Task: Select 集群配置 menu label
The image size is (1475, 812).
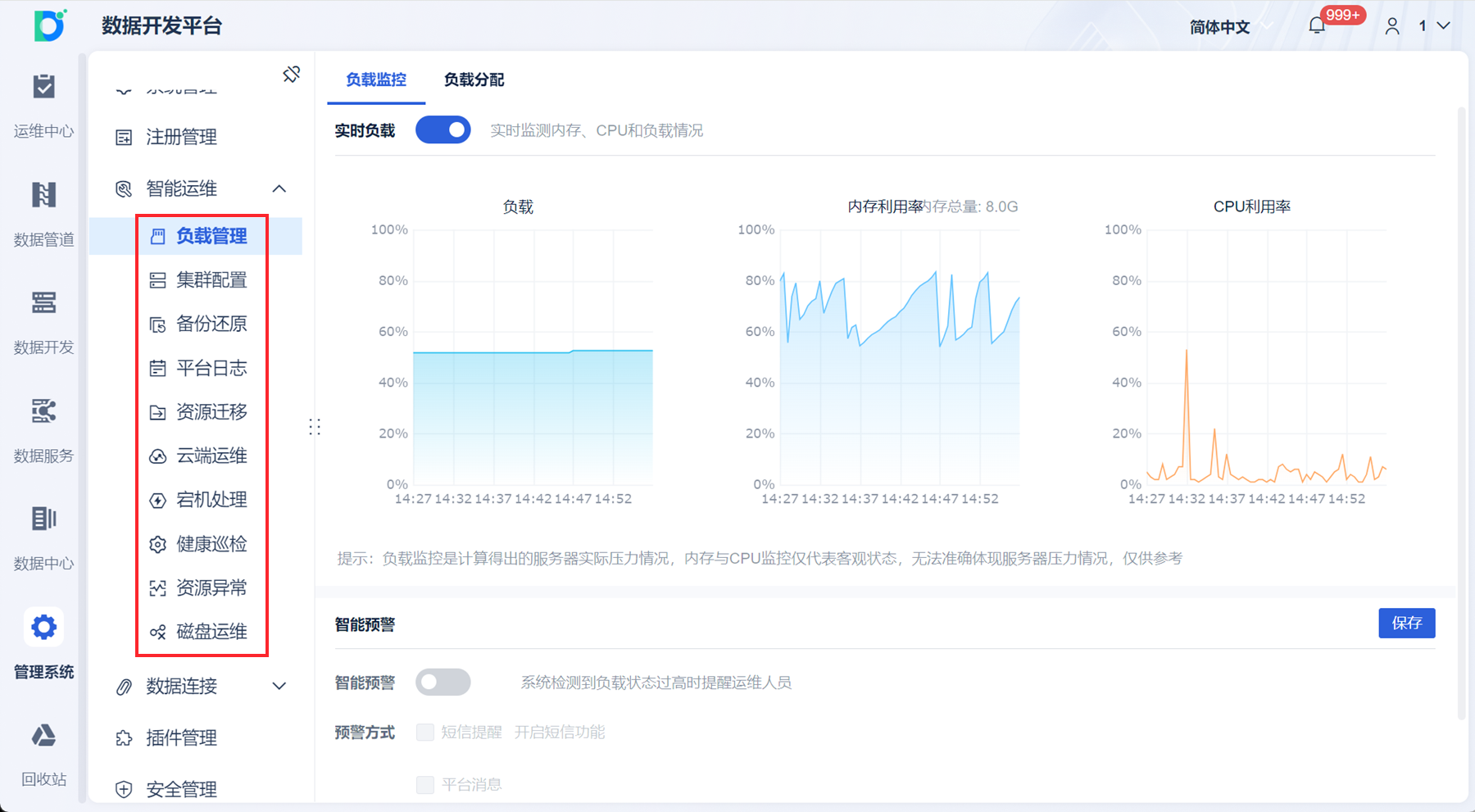Action: (211, 280)
